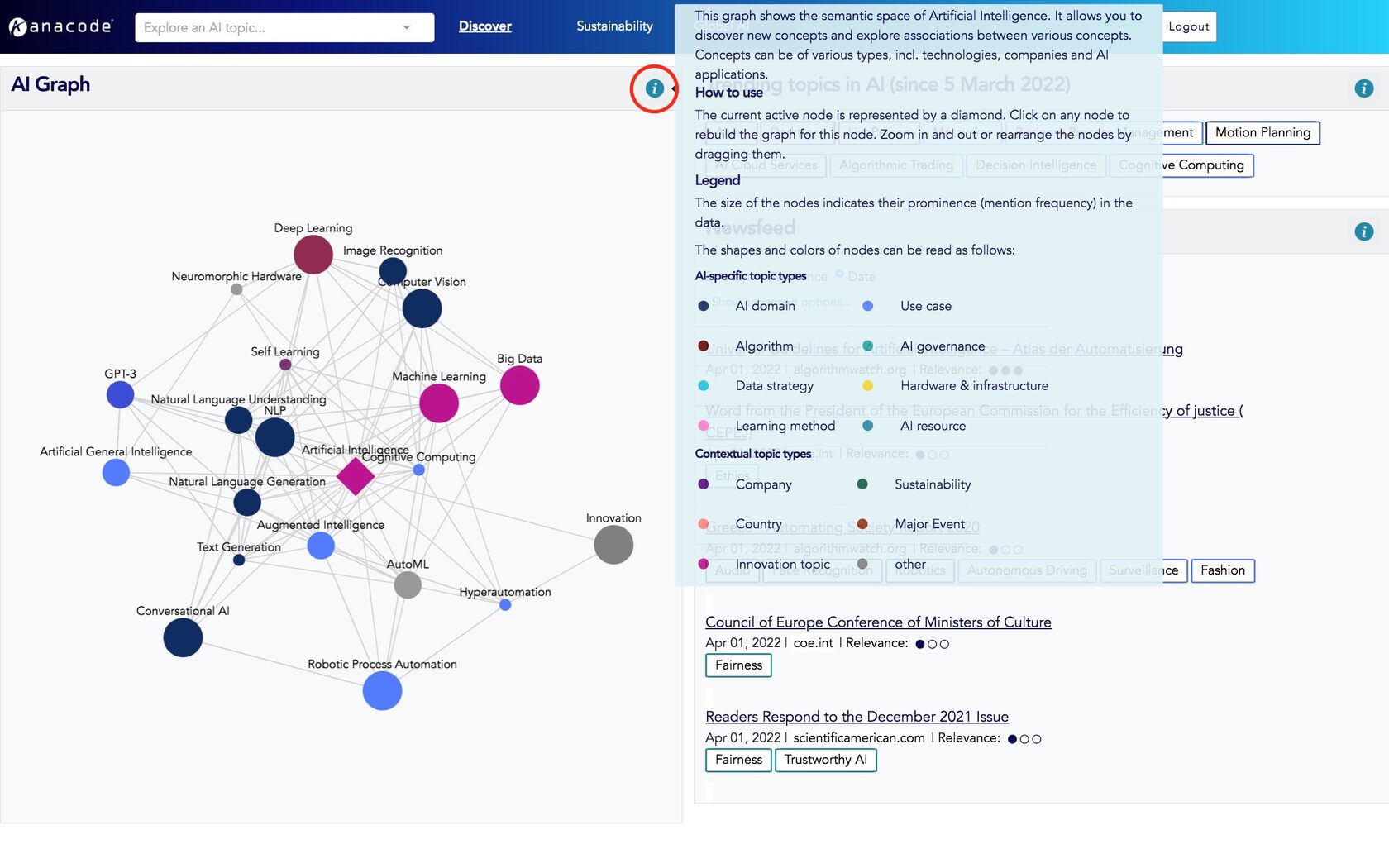Click the 'Contextual topic types' legend heading
Viewport: 1389px width, 868px height.
[x=753, y=454]
